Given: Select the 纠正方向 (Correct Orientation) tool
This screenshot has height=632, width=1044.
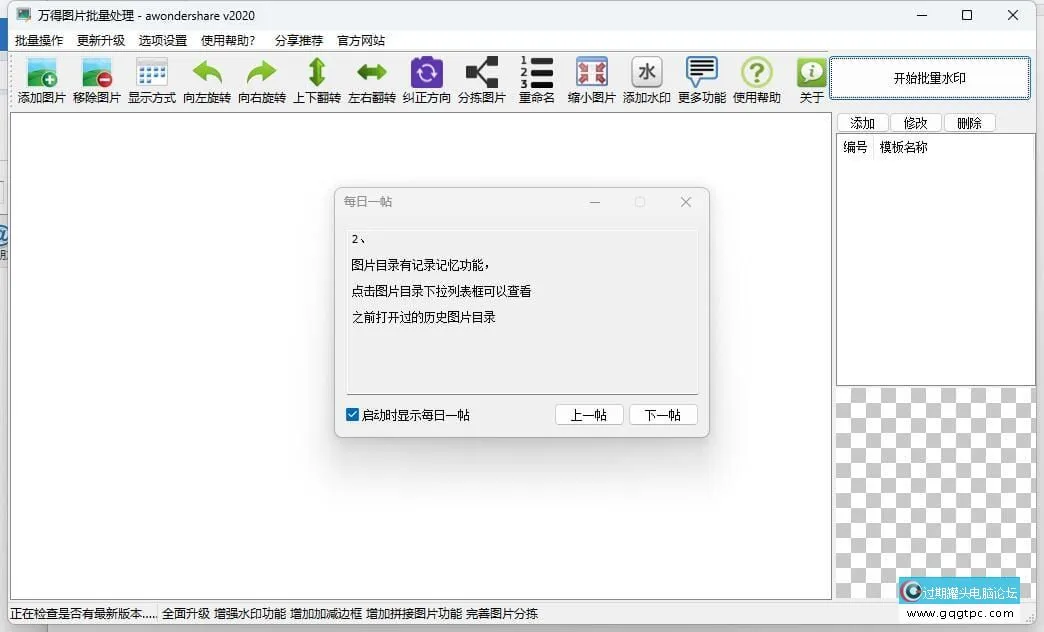Looking at the screenshot, I should [427, 80].
